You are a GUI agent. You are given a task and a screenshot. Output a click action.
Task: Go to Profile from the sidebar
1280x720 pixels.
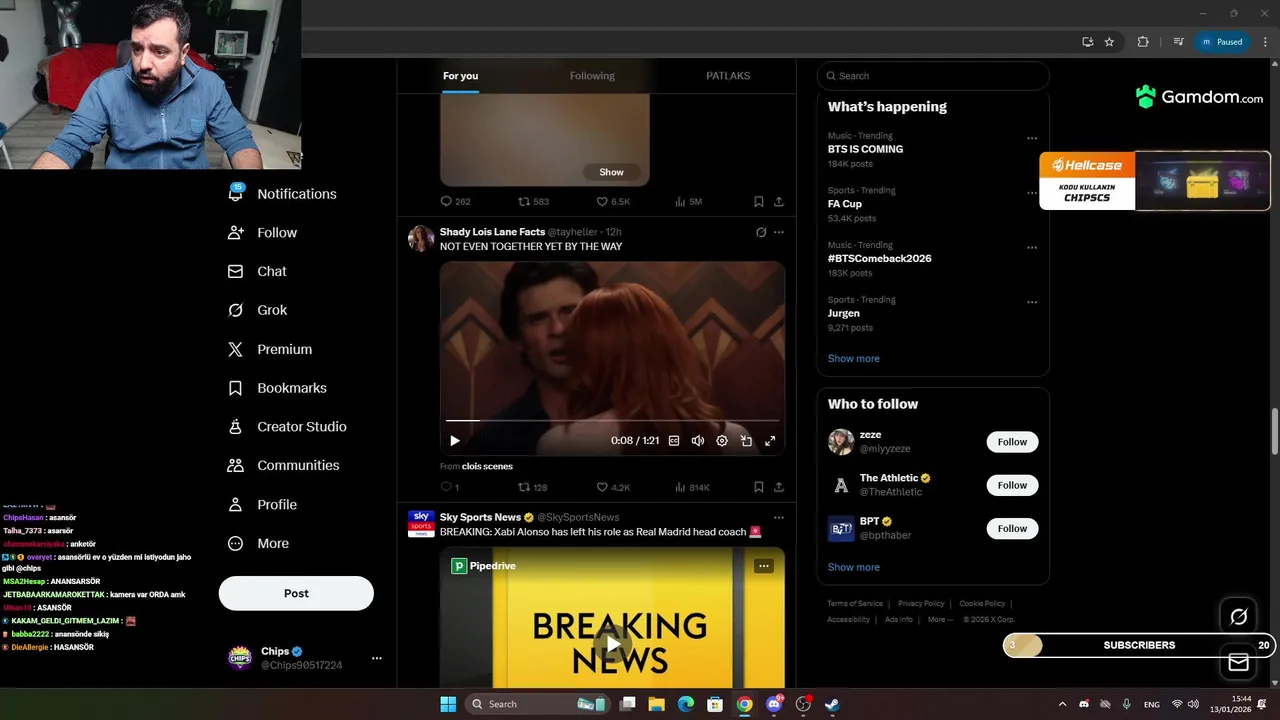point(263,504)
